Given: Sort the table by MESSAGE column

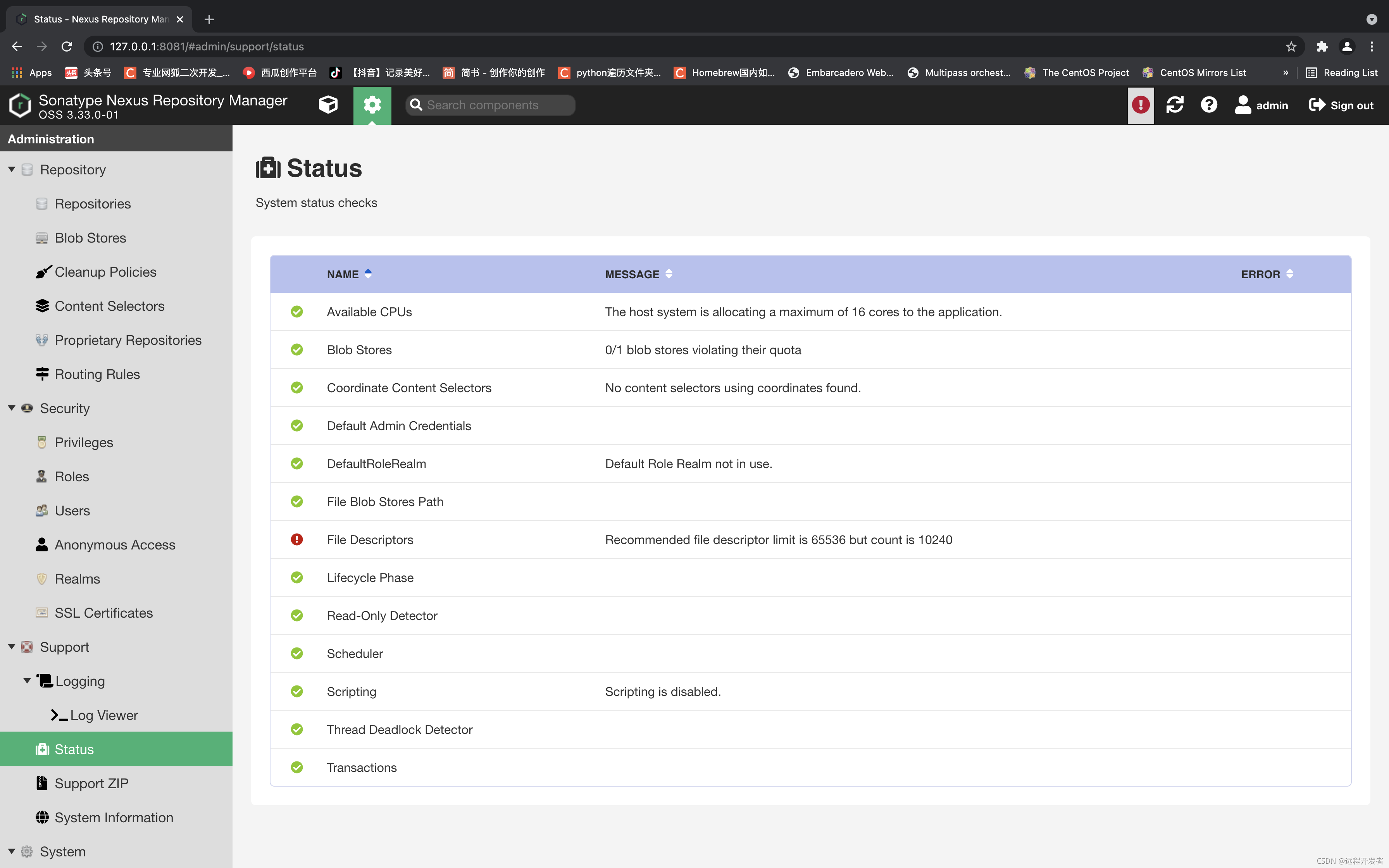Looking at the screenshot, I should tap(639, 274).
